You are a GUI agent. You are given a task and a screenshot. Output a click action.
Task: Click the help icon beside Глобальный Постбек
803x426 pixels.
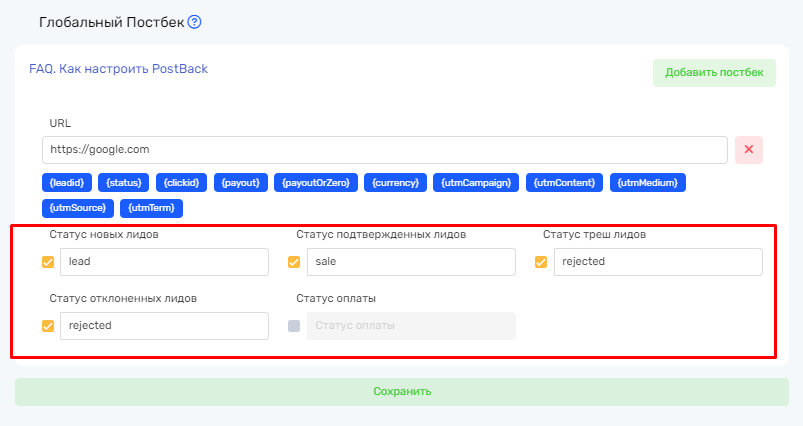195,22
